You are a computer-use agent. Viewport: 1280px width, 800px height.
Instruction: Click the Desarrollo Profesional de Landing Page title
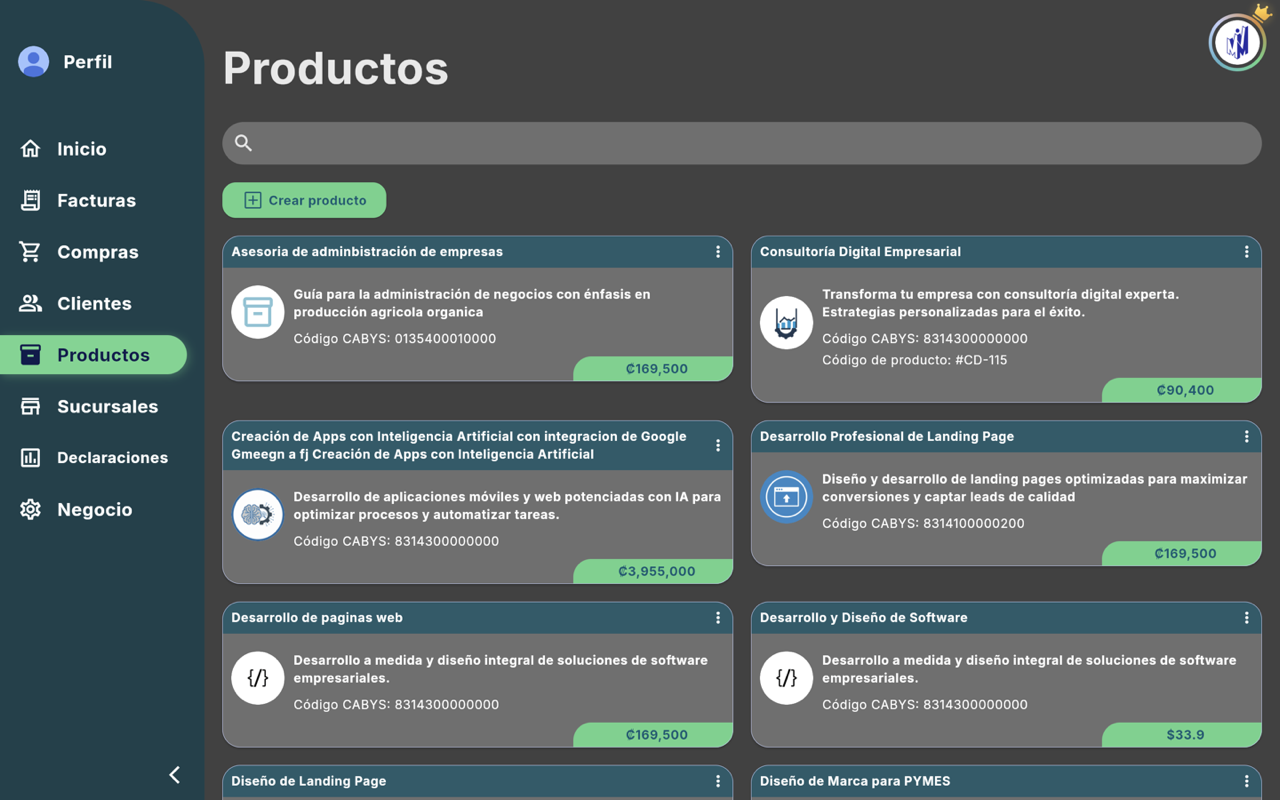pos(887,436)
